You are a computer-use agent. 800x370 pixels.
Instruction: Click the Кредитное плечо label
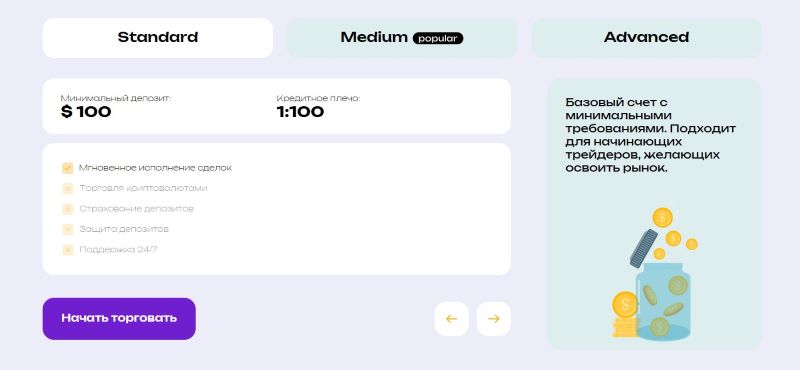click(x=318, y=98)
